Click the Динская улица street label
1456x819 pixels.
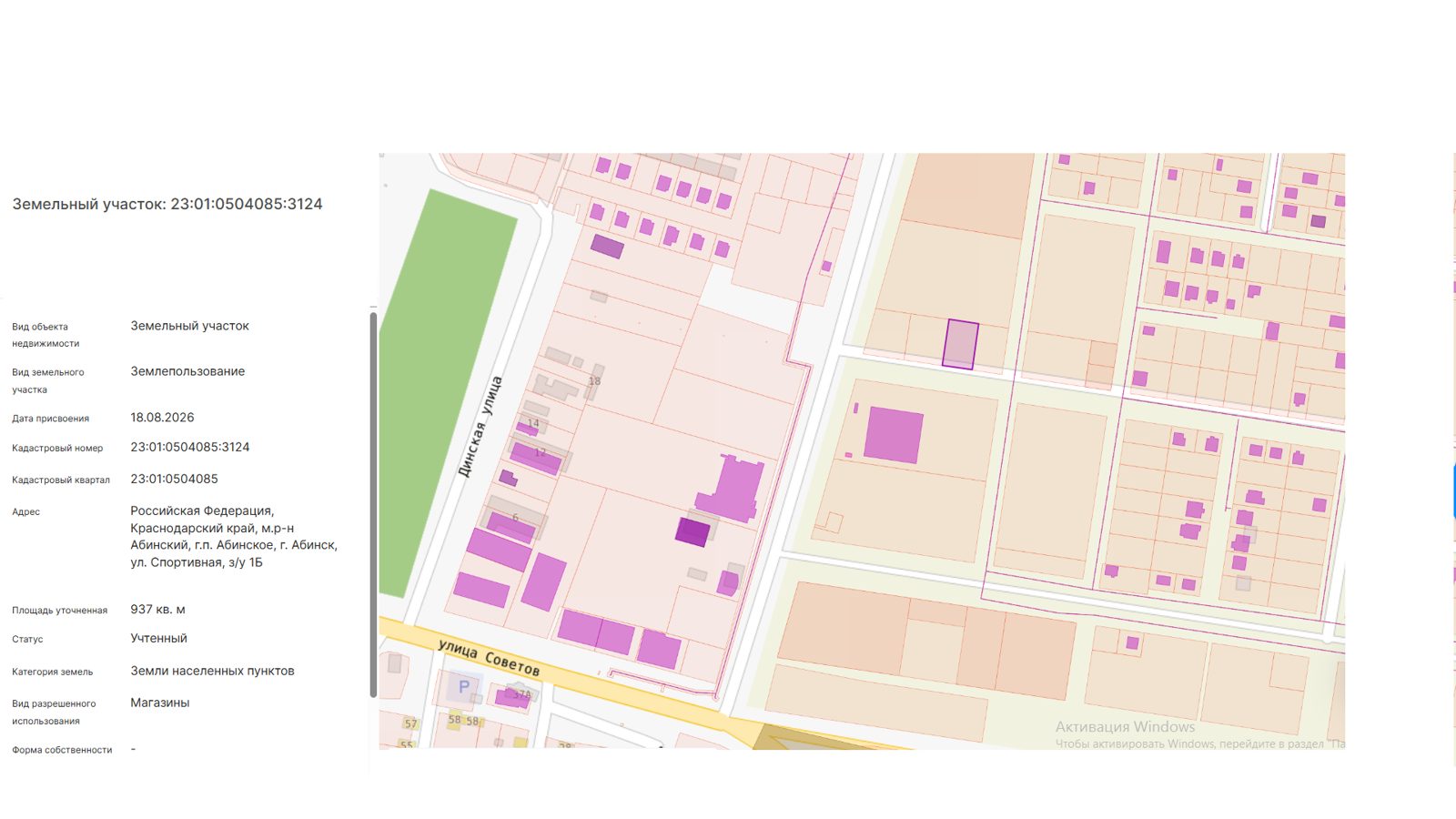[480, 427]
